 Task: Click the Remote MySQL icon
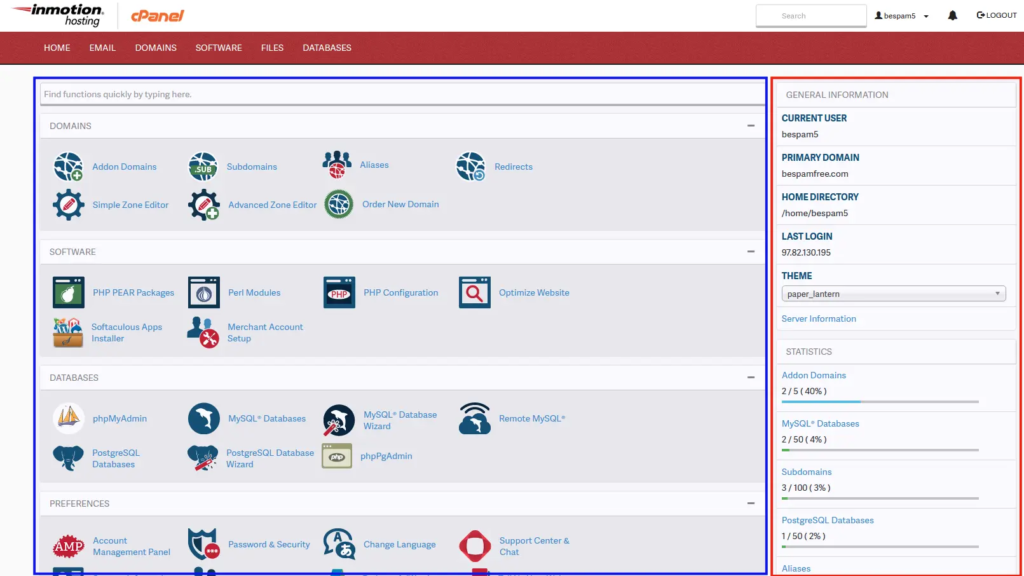coord(474,418)
